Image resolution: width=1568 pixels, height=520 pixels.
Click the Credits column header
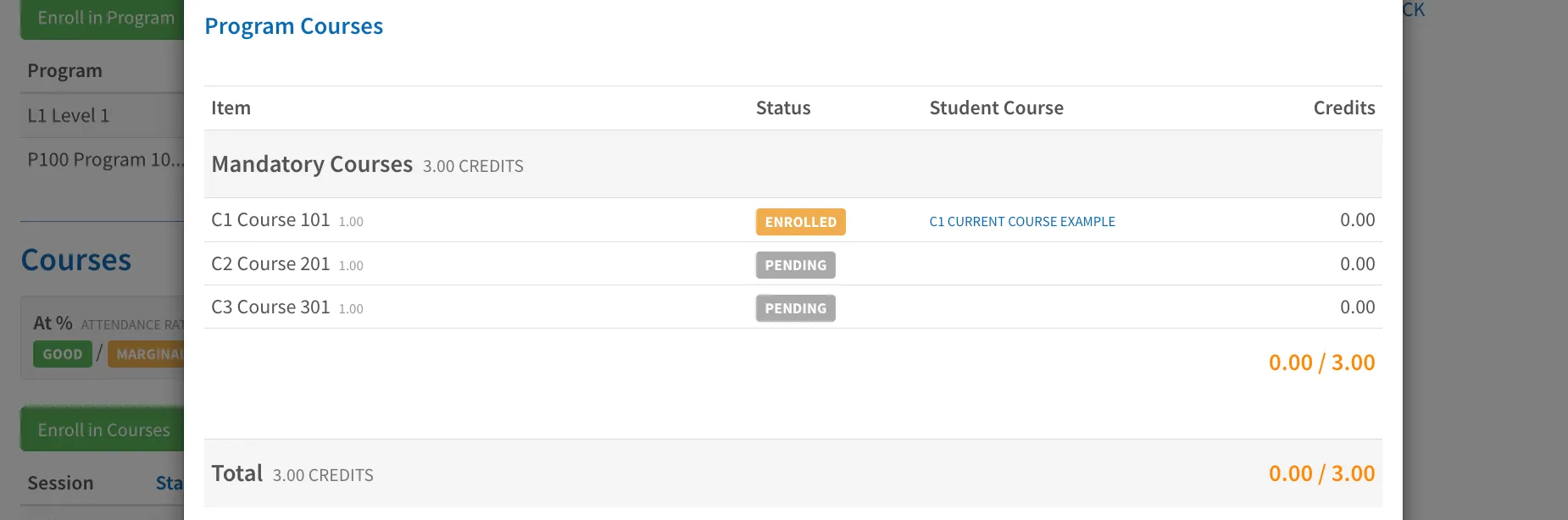tap(1344, 108)
